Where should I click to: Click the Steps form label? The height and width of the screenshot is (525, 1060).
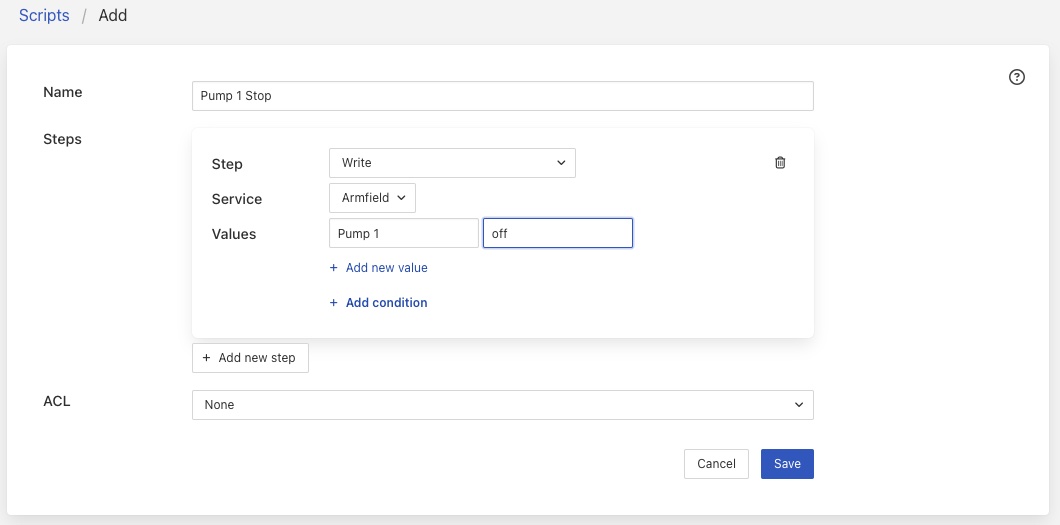click(x=63, y=139)
